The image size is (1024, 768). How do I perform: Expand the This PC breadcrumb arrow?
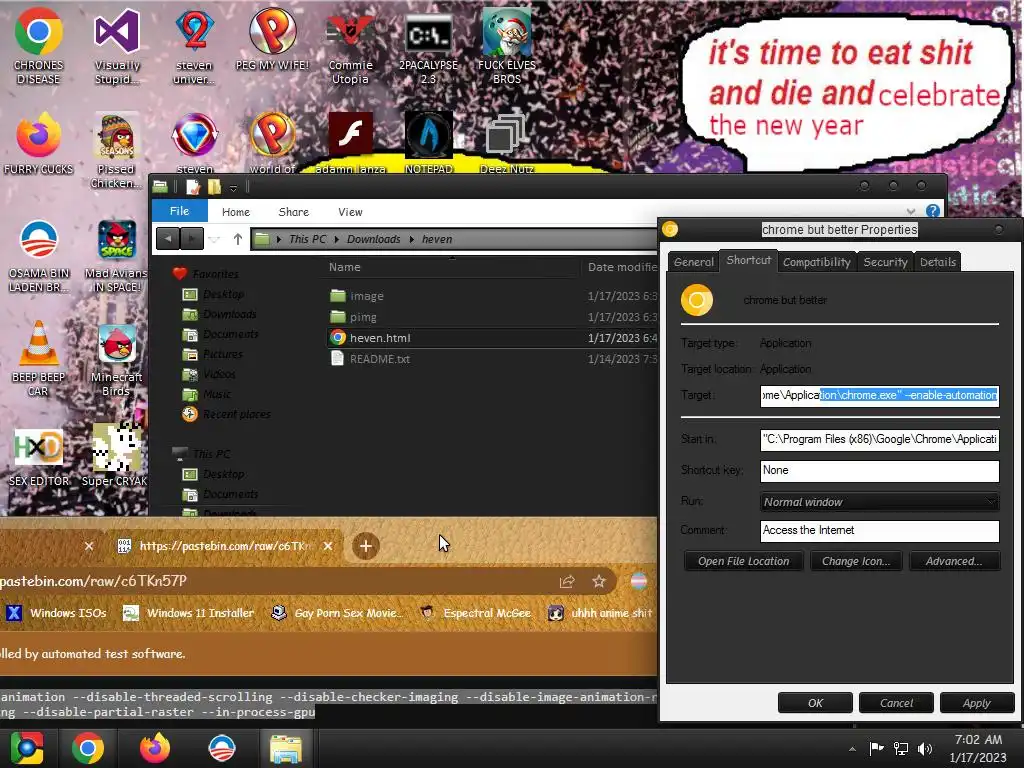(x=337, y=240)
